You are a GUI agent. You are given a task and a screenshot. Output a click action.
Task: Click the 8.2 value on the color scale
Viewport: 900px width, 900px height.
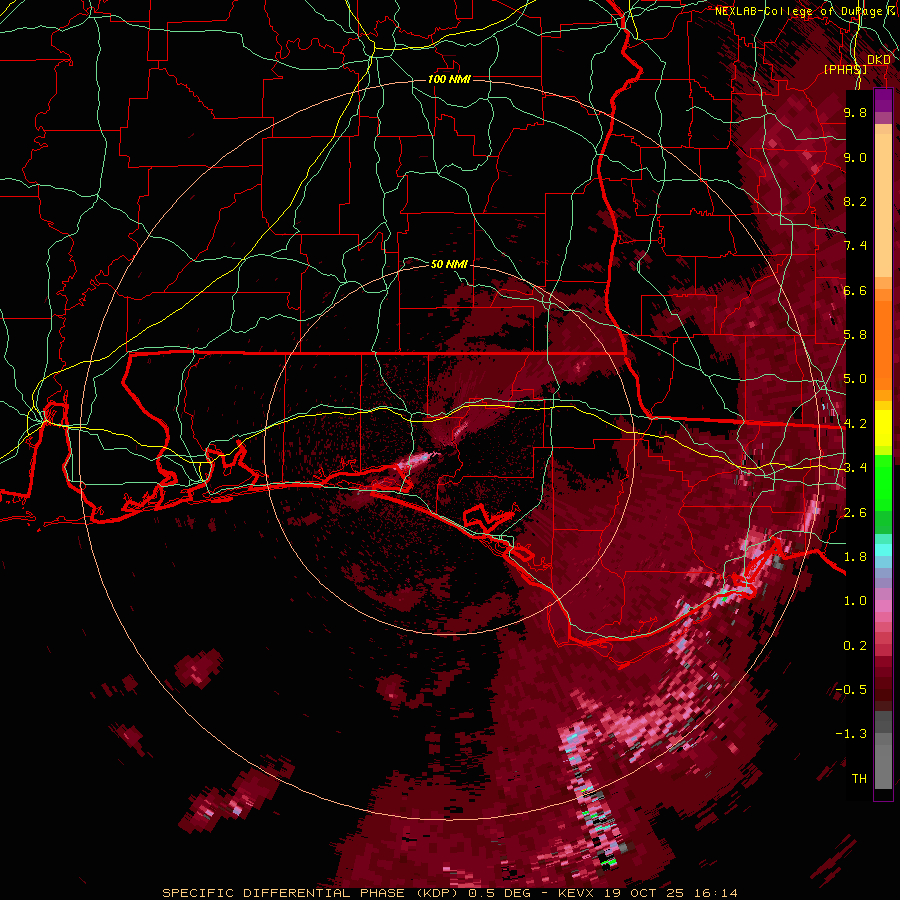855,201
